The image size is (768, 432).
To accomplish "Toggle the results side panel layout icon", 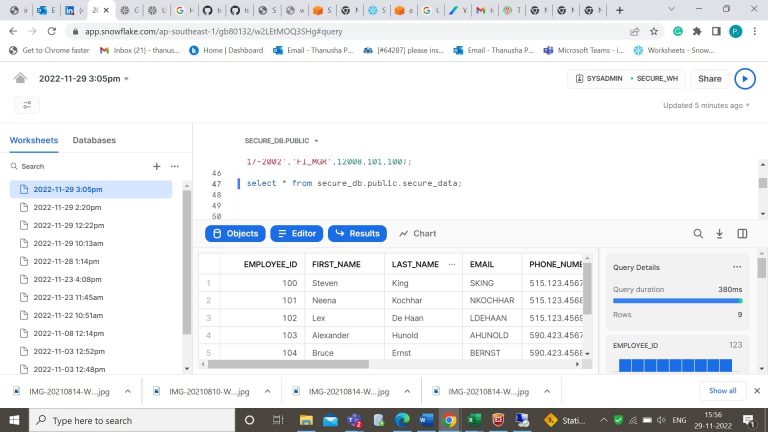I will pyautogui.click(x=742, y=233).
